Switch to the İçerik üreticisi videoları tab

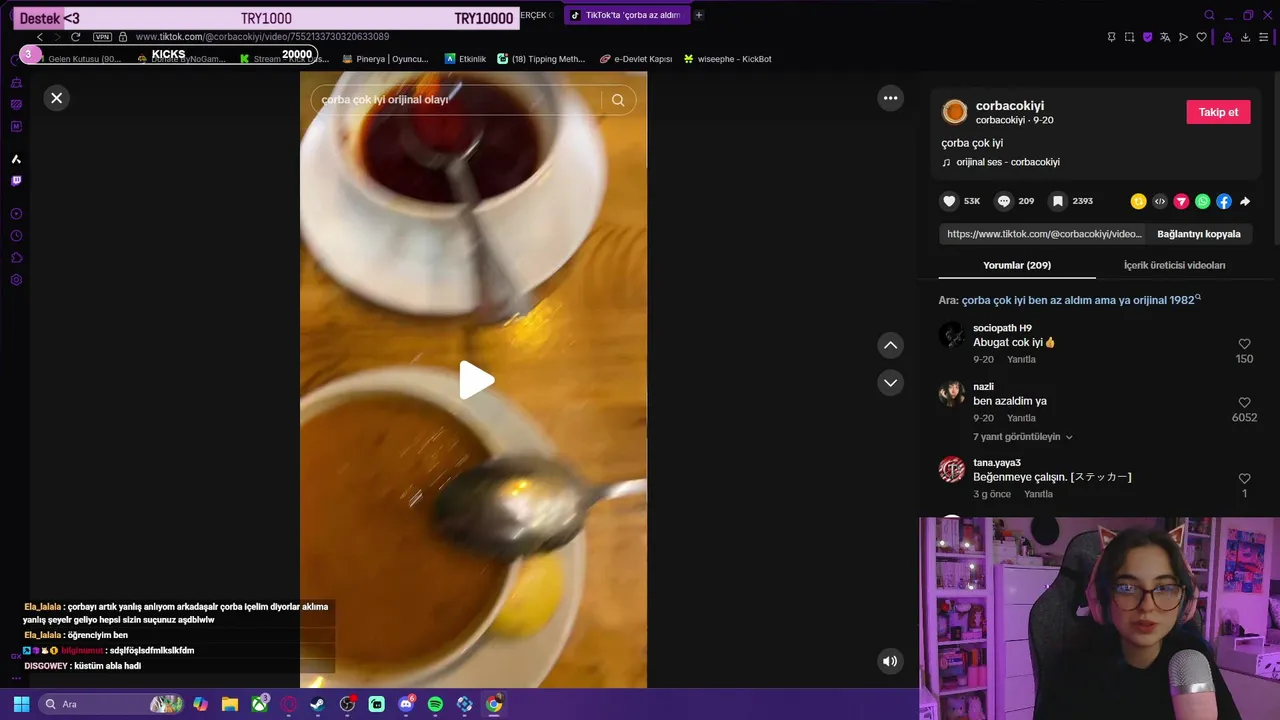click(x=1174, y=265)
